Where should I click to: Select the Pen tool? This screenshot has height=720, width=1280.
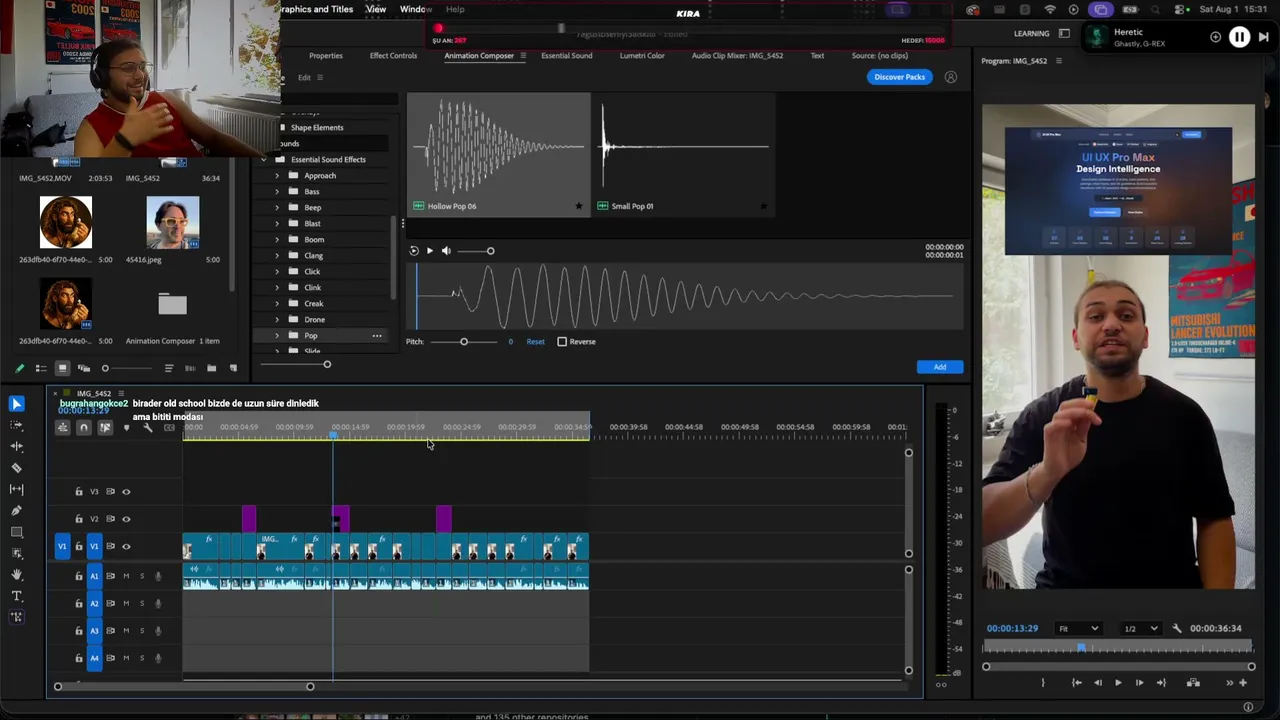coord(17,511)
